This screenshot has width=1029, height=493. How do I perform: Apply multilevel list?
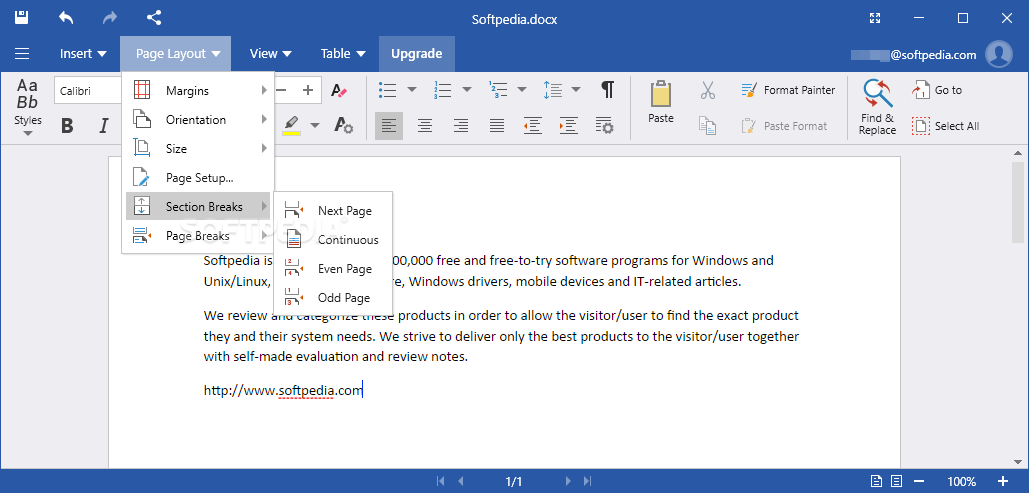[x=498, y=90]
